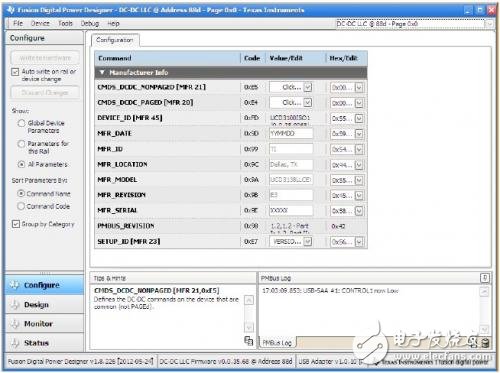Click the trash icon in PMBus Log corner
Viewport: 500px width, 373px height.
click(486, 342)
